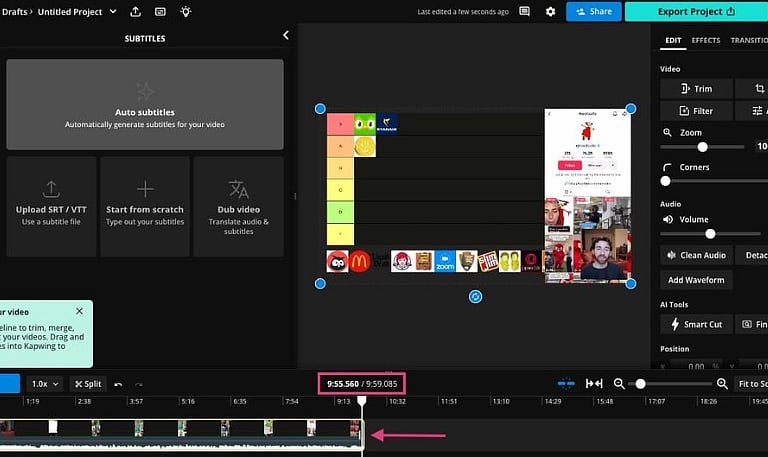
Task: Click Fit to Screen button
Action: (751, 384)
